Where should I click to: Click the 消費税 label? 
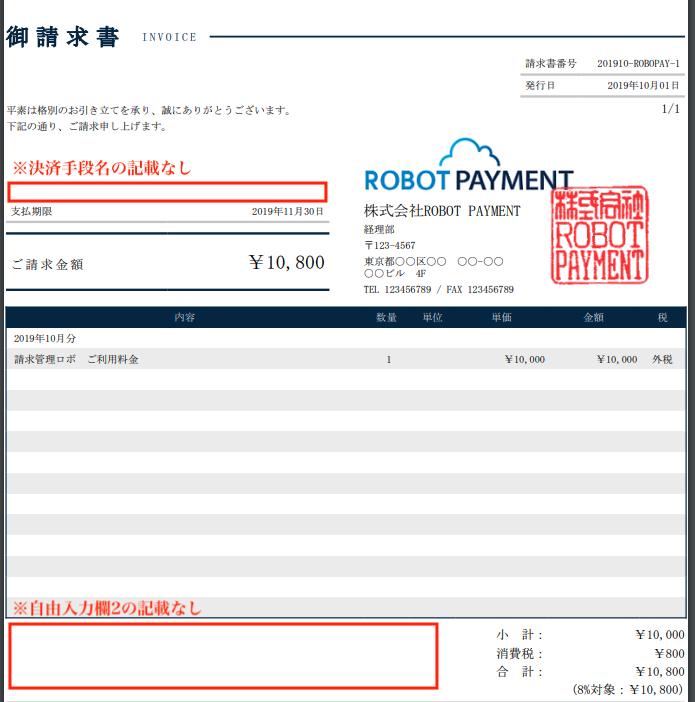click(x=519, y=654)
